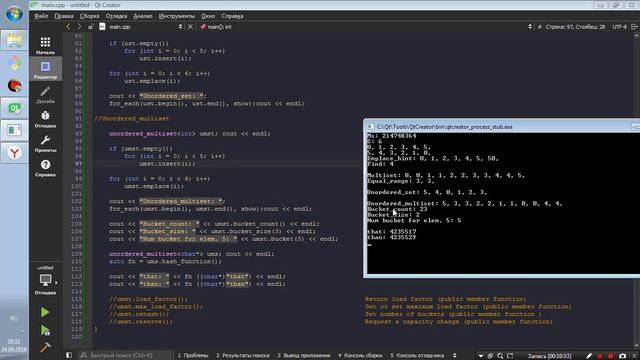Toggle the left sidebar visibility

(69, 356)
